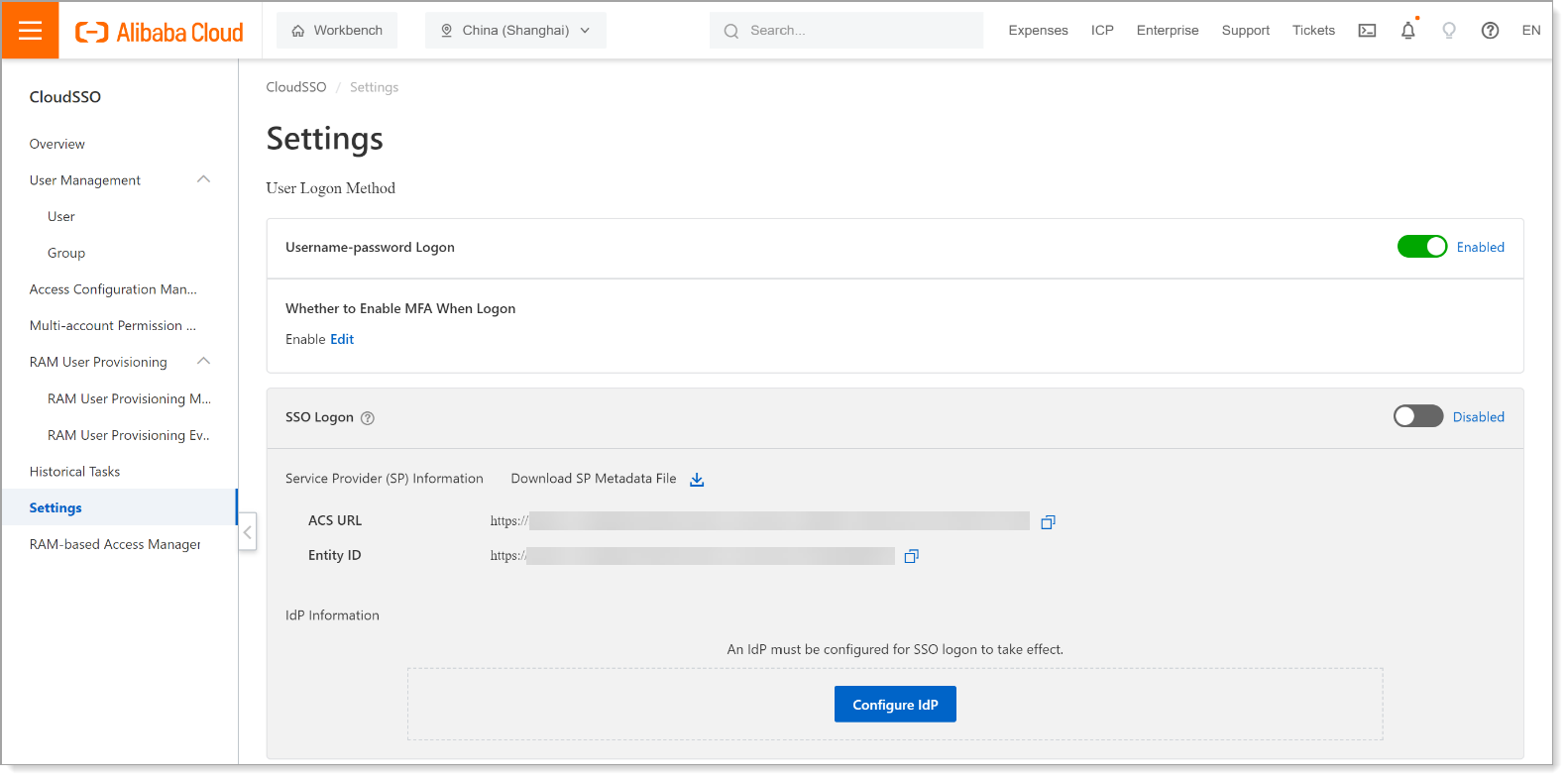Focus the top Search field

click(x=846, y=31)
